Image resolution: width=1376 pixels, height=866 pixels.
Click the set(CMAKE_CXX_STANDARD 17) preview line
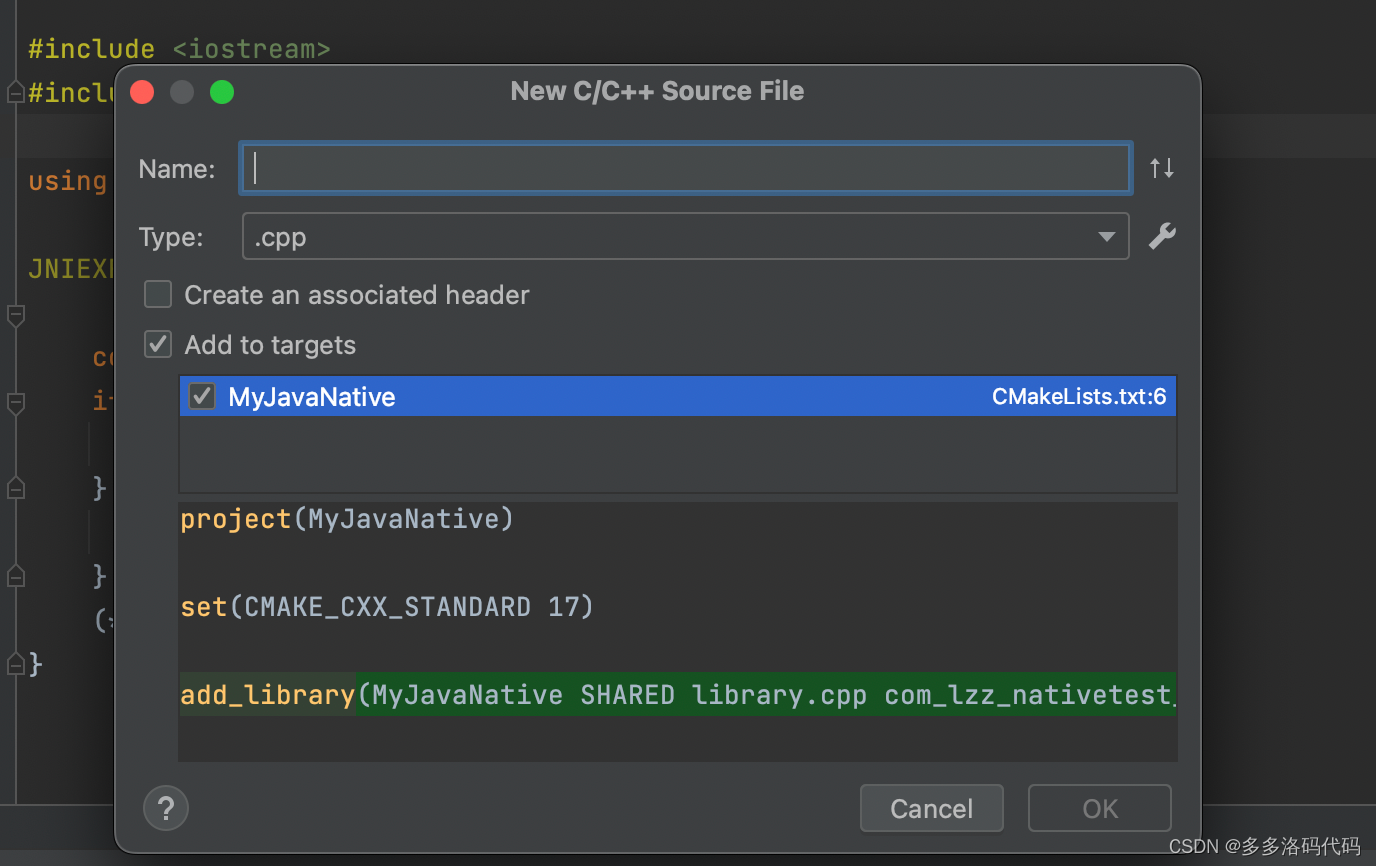pos(387,607)
